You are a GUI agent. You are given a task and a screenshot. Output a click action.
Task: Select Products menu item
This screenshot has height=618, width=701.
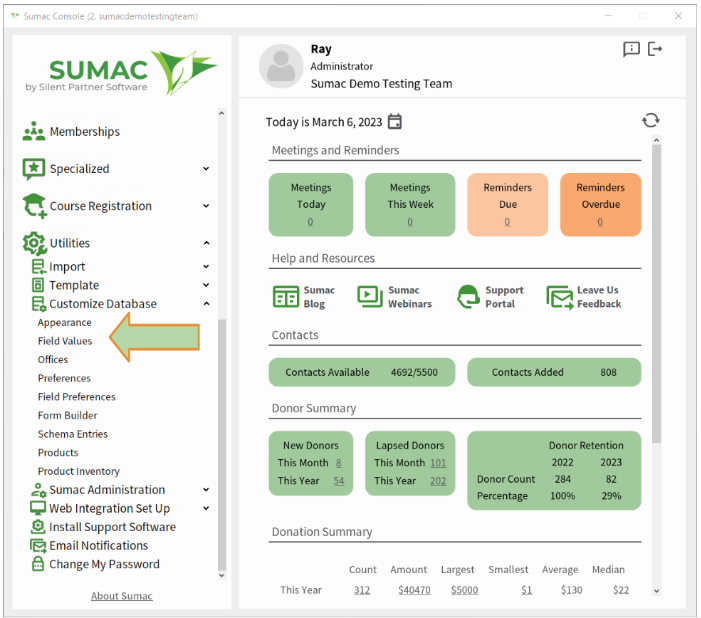(x=58, y=453)
